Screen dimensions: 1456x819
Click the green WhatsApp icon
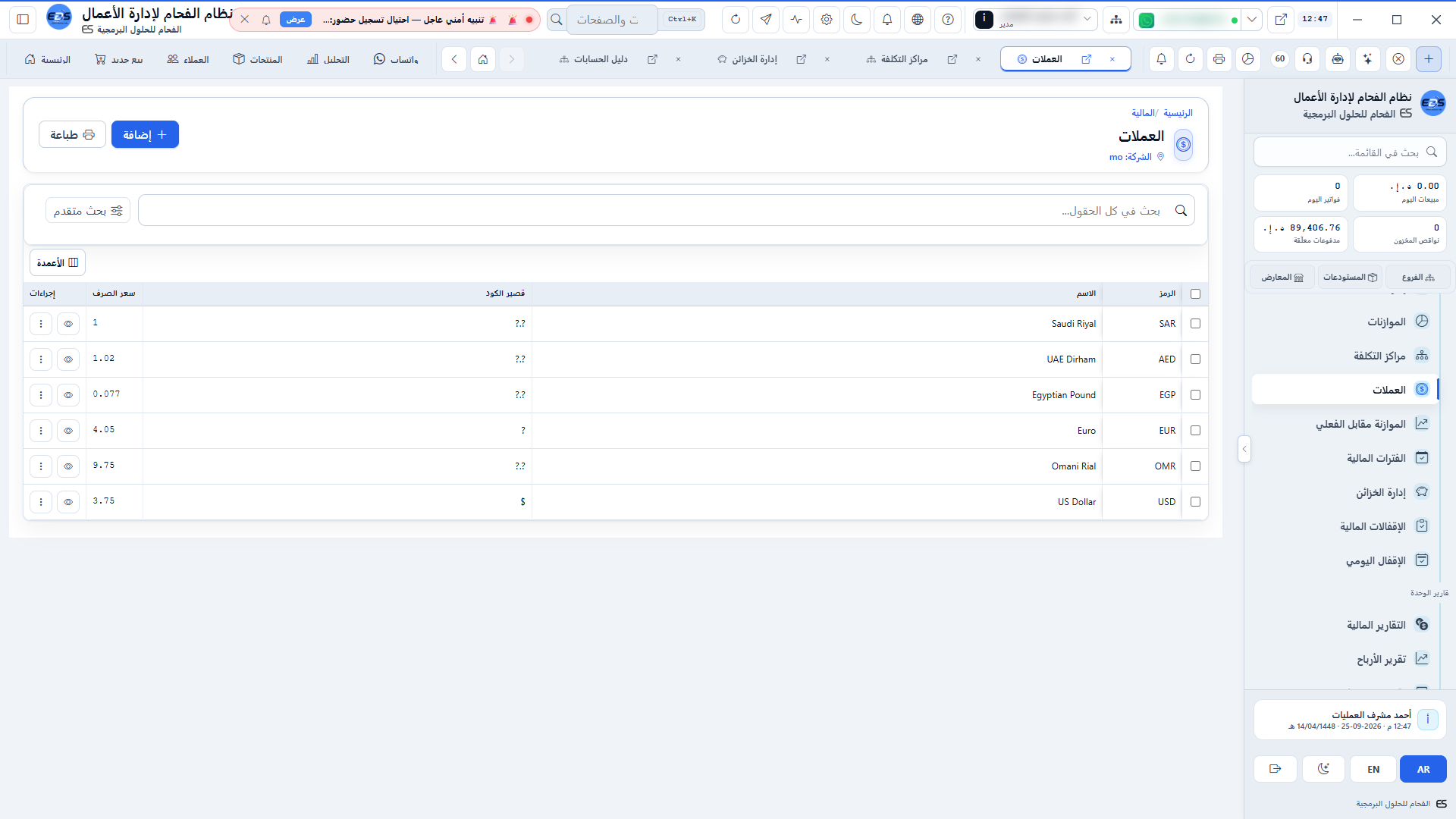tap(1147, 20)
